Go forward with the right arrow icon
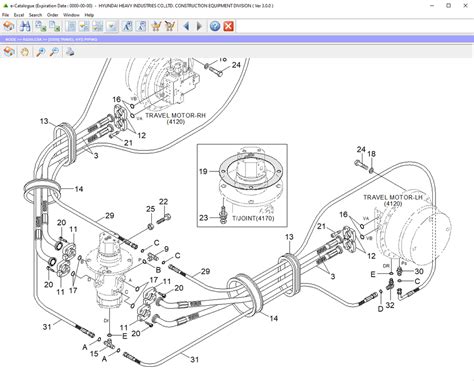Screen dimensions: 474x381 coord(199,26)
